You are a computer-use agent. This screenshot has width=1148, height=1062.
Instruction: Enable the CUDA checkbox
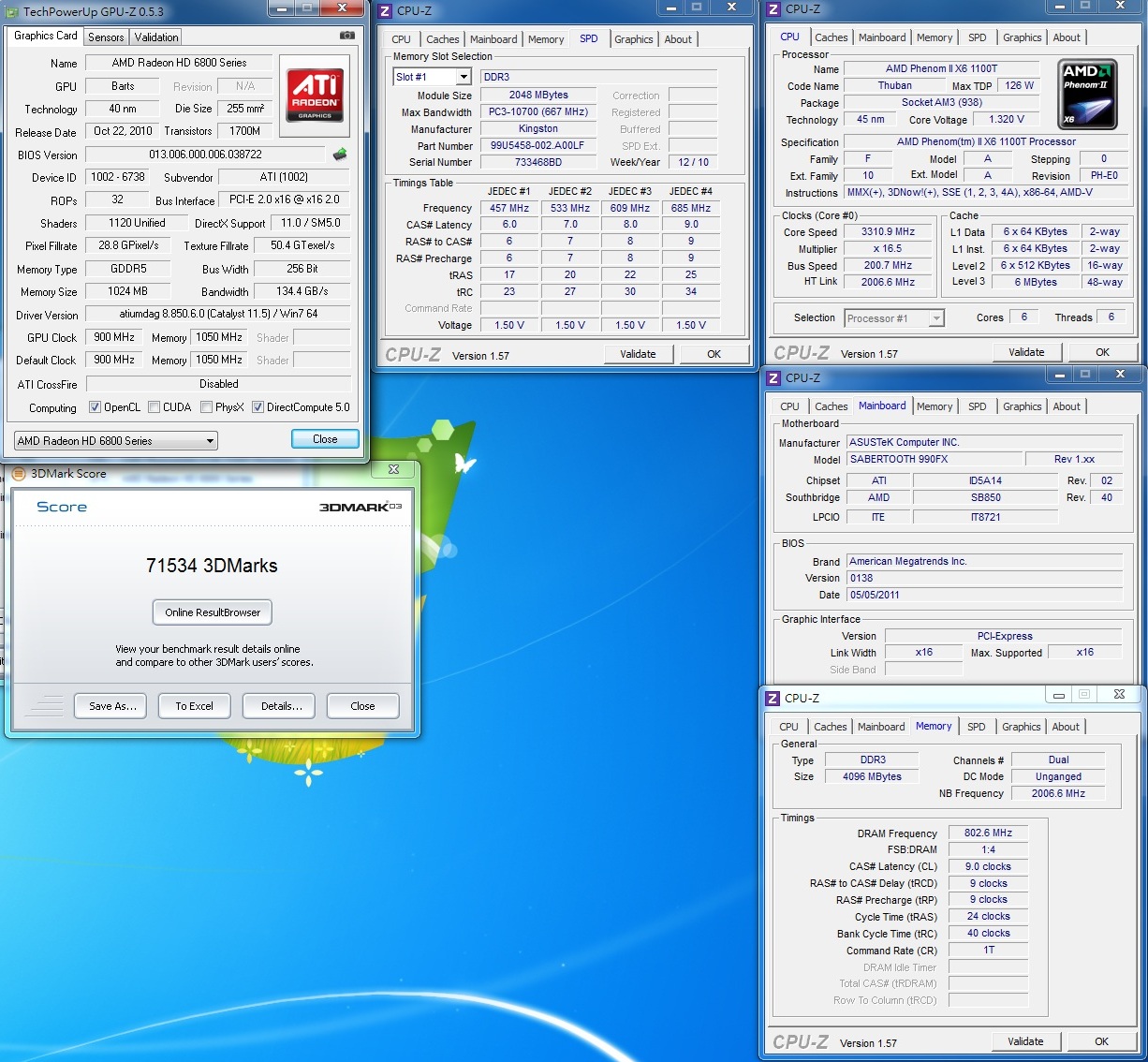[x=154, y=407]
